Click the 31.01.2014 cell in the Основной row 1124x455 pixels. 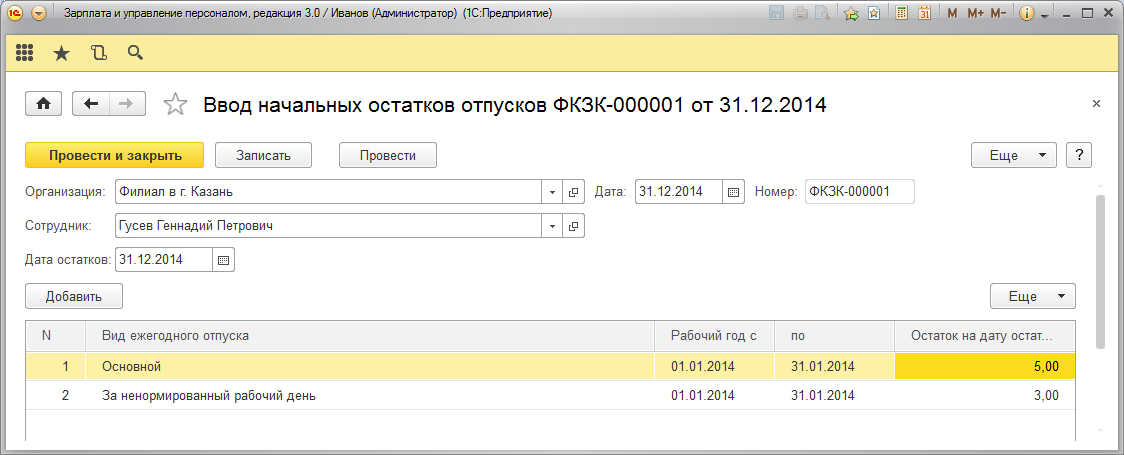click(x=834, y=366)
